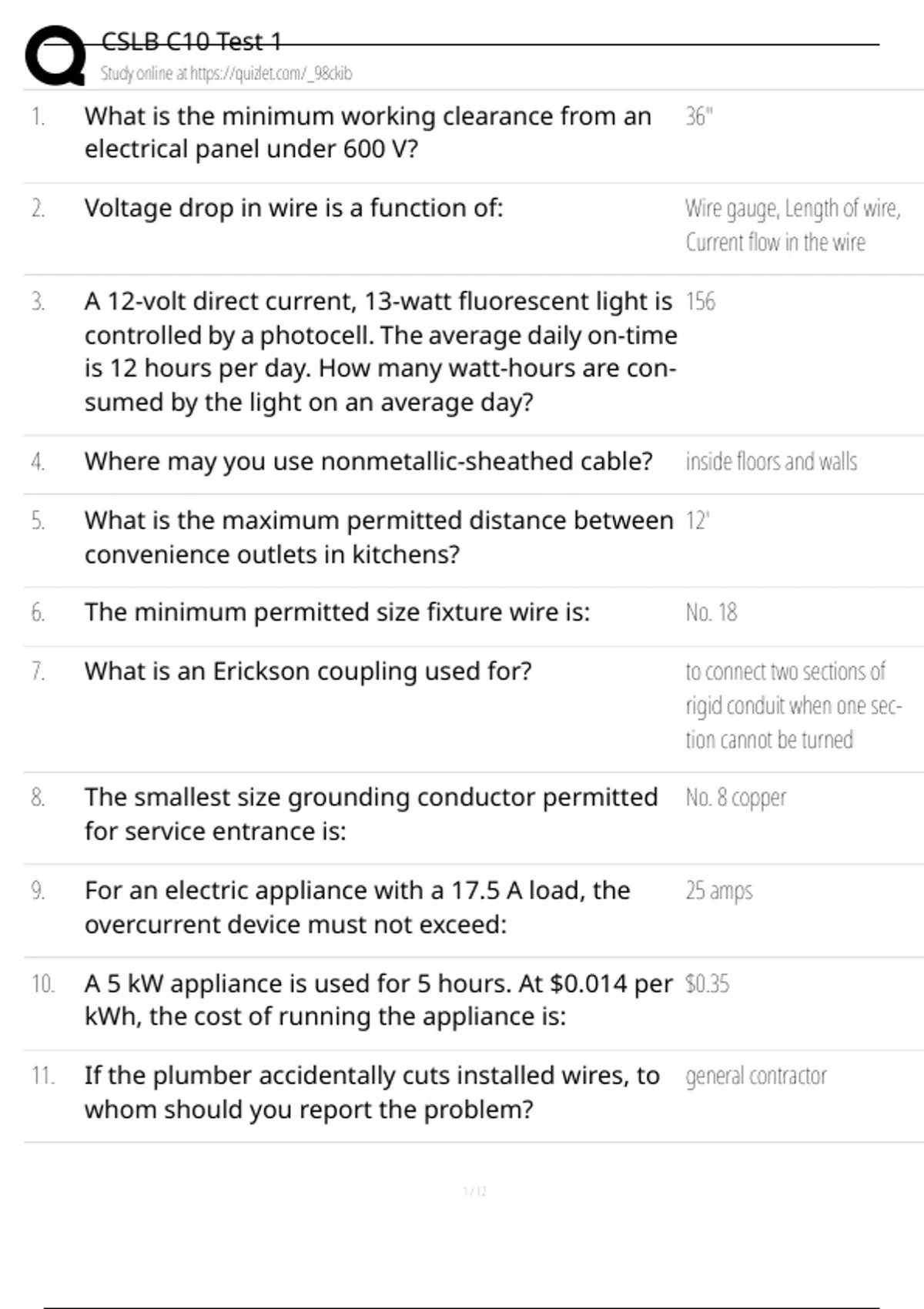Select the minimum working clearance question
The height and width of the screenshot is (1309, 924).
[x=367, y=132]
